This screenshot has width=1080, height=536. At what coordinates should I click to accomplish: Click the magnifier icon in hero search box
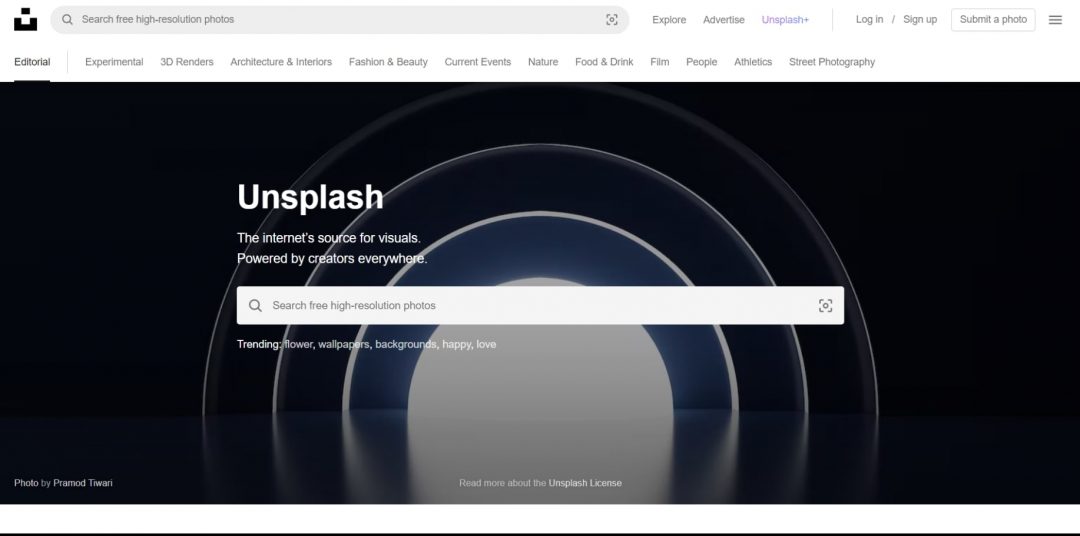pos(256,305)
